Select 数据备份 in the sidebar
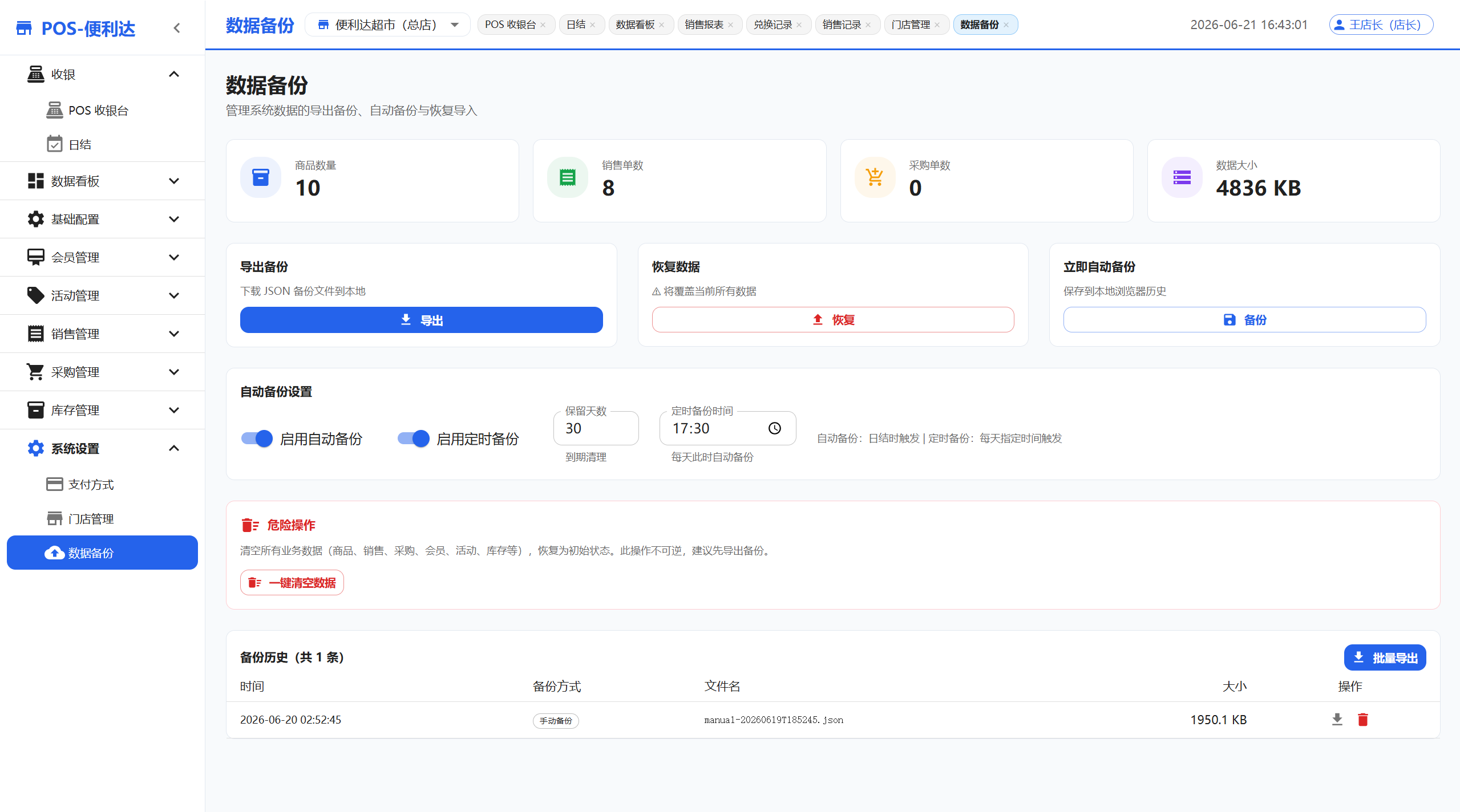The image size is (1460, 812). [x=103, y=553]
